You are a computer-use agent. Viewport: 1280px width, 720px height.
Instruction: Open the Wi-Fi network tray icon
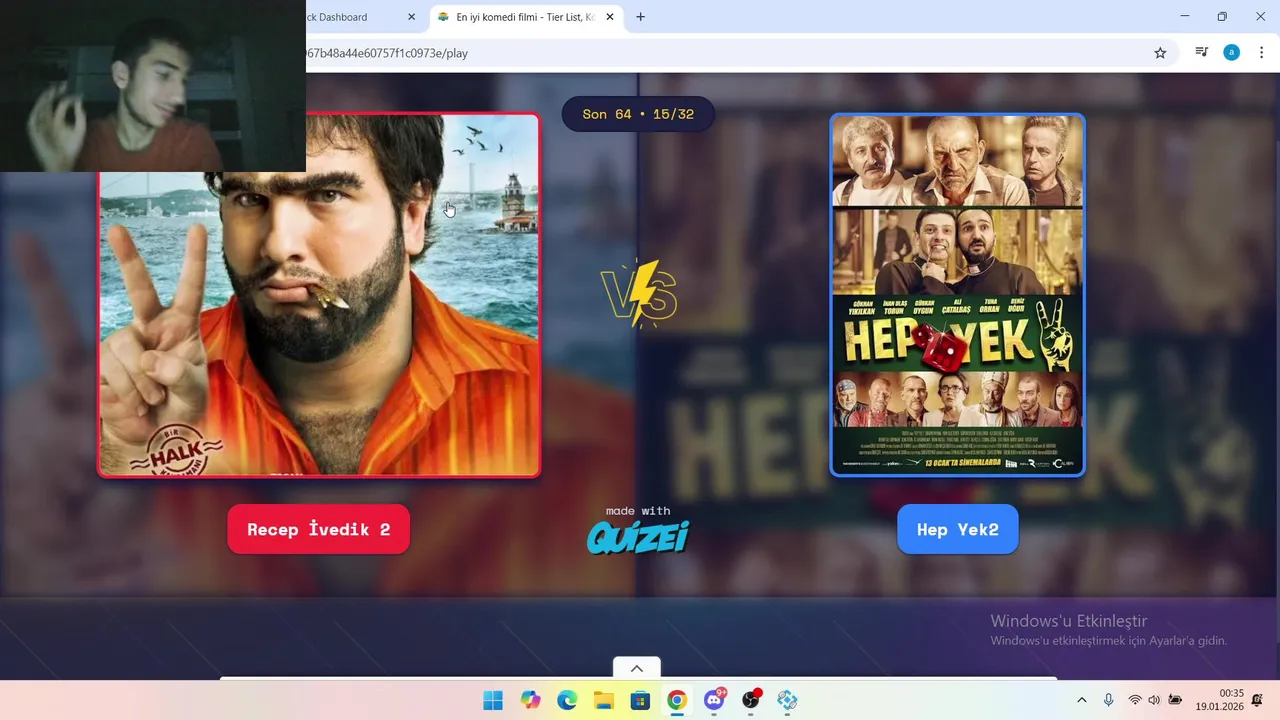click(x=1134, y=700)
